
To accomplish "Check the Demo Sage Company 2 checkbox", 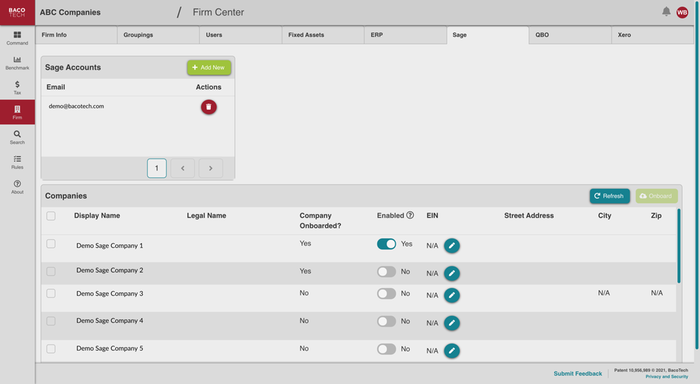I will [51, 271].
